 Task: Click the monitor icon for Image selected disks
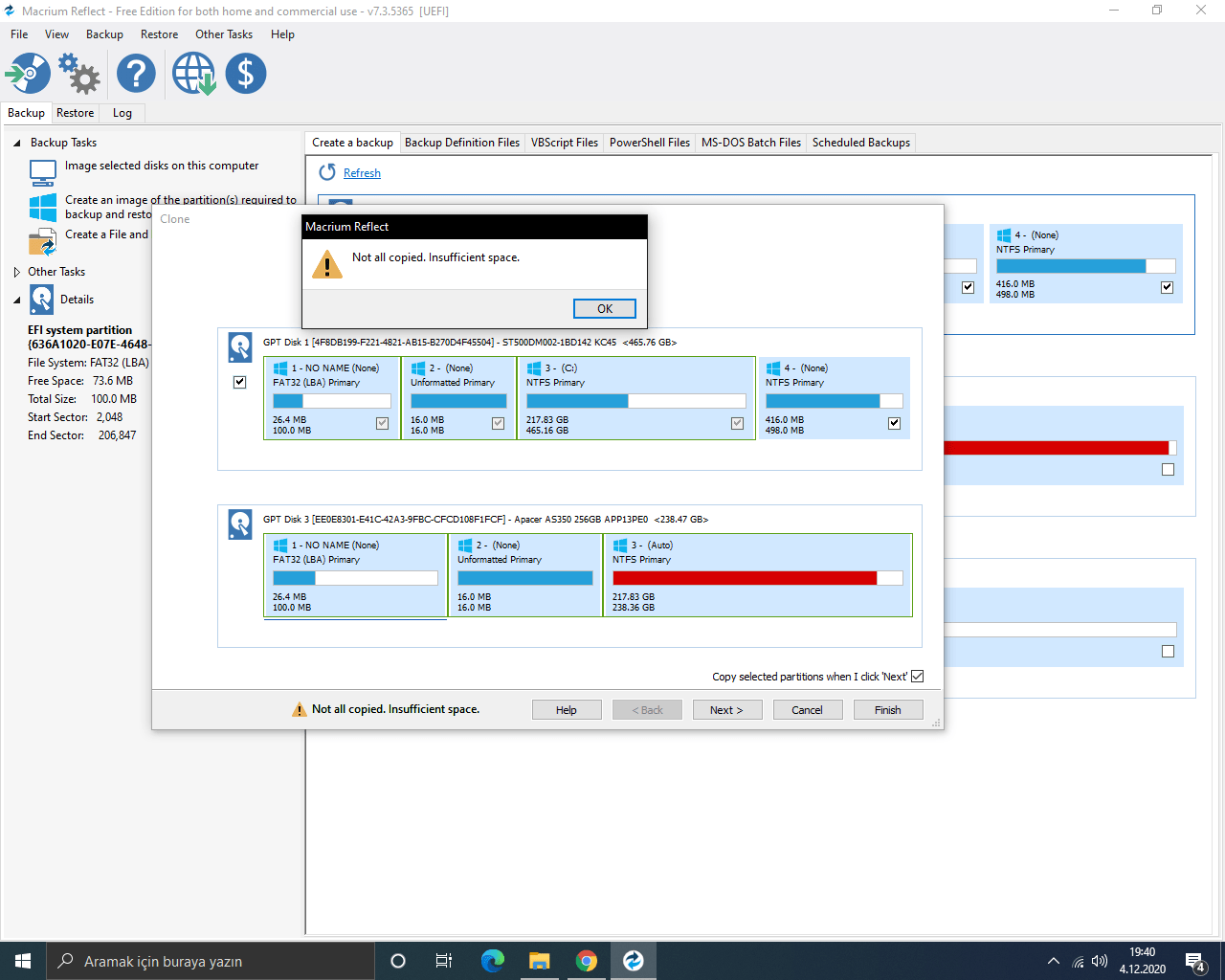[x=43, y=172]
